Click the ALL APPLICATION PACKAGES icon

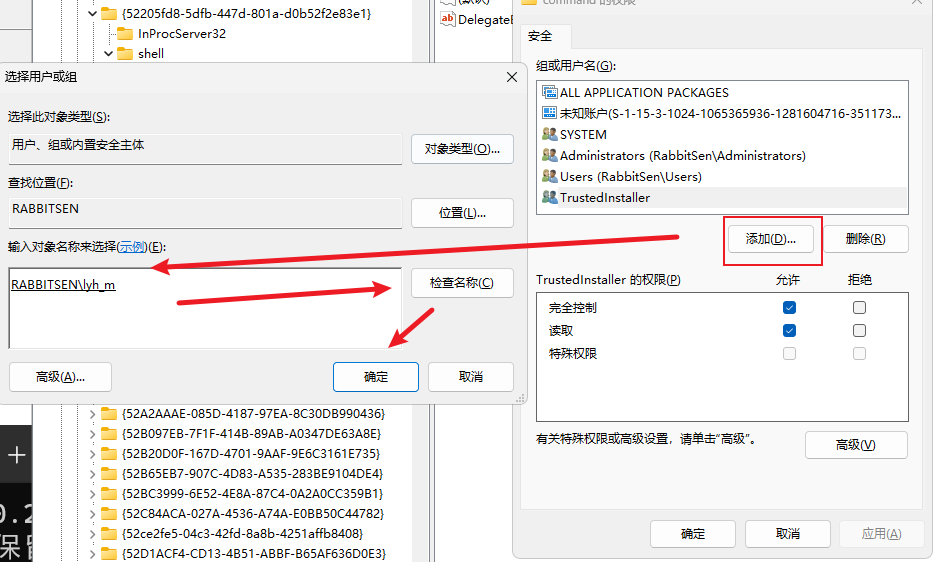[549, 92]
